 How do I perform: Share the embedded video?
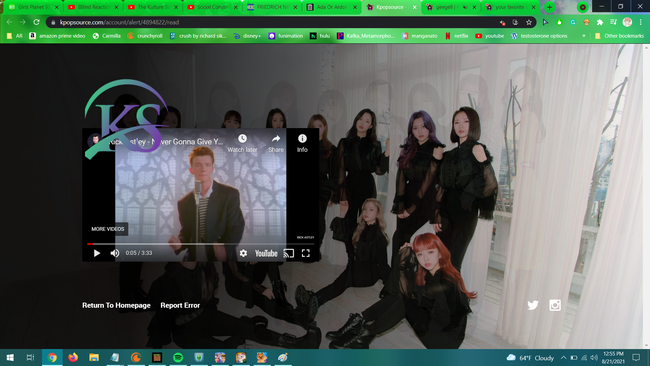pos(276,143)
